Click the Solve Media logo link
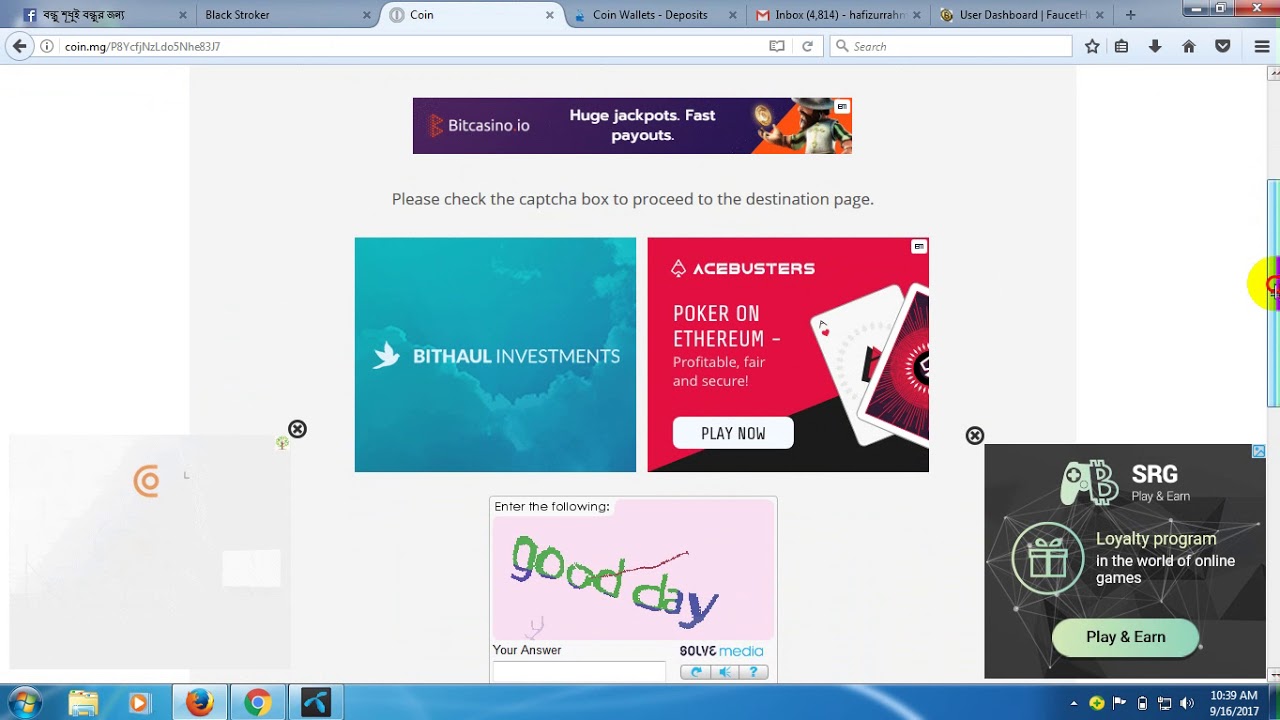Screen dimensions: 1280x720 721,651
